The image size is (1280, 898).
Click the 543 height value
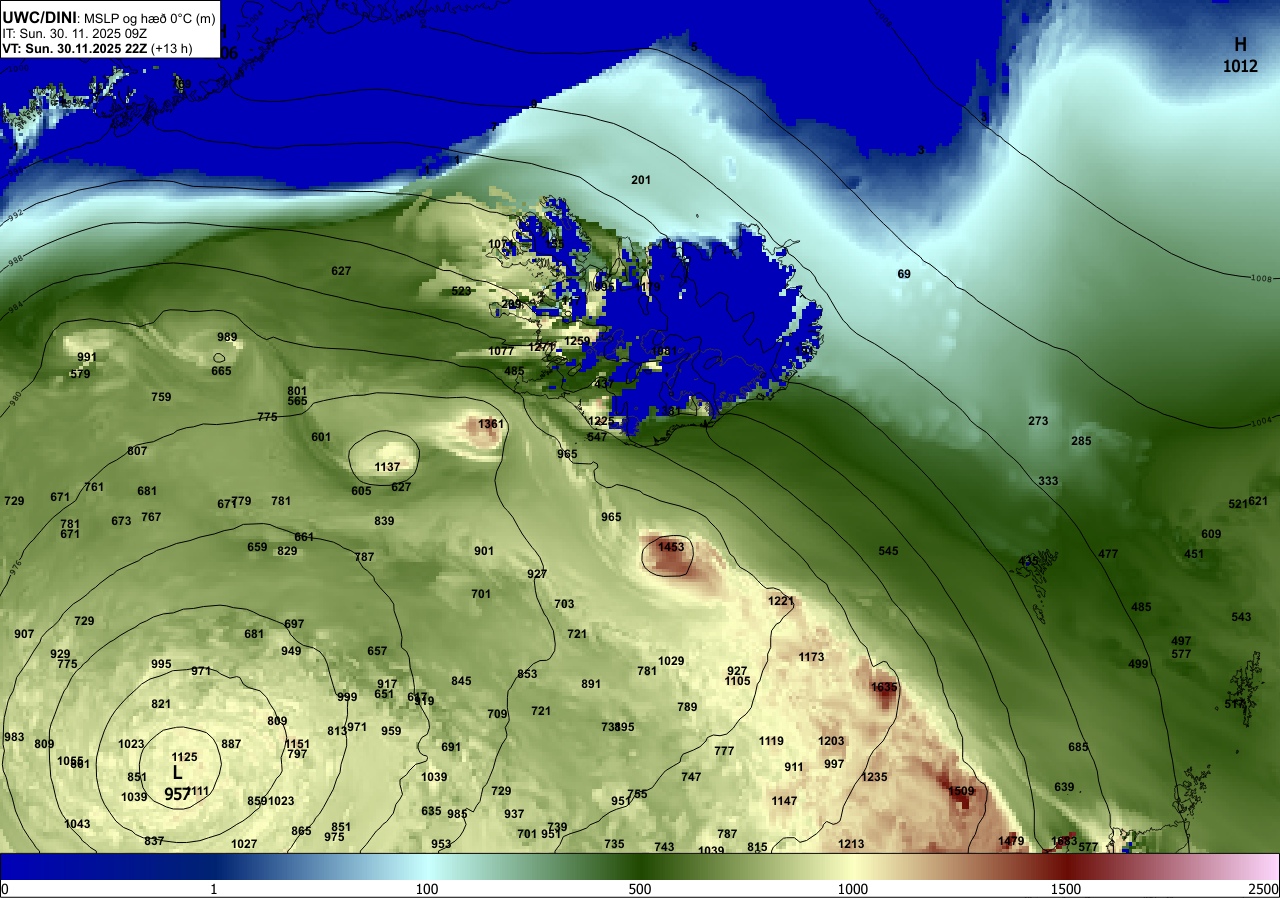1241,617
